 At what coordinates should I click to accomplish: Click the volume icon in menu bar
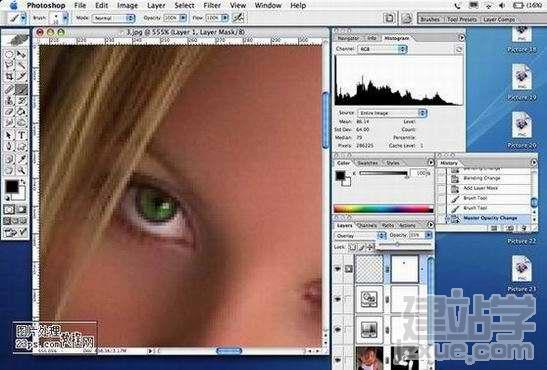(502, 6)
